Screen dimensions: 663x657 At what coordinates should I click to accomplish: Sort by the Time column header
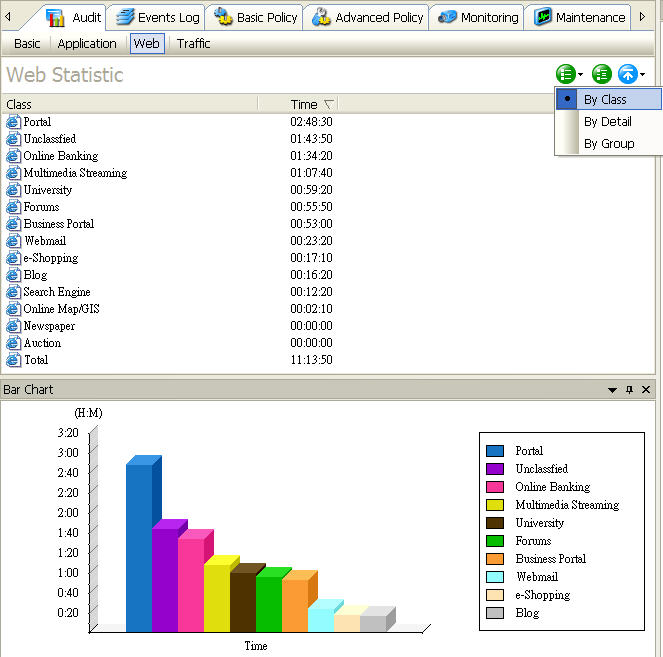point(298,104)
